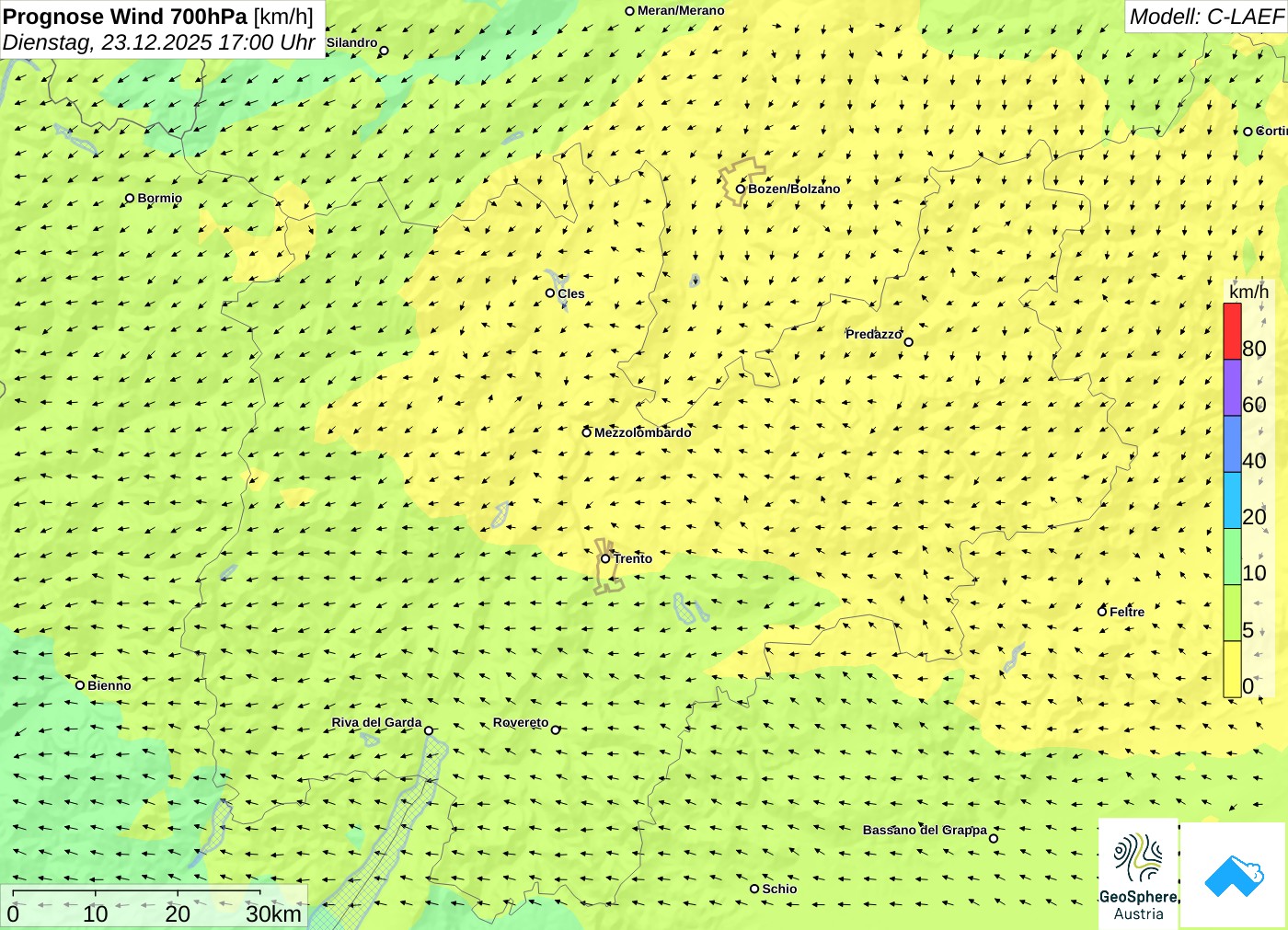Screen dimensions: 1288x930
Task: Click the GeoSphere Austria logo
Action: pos(1138,873)
